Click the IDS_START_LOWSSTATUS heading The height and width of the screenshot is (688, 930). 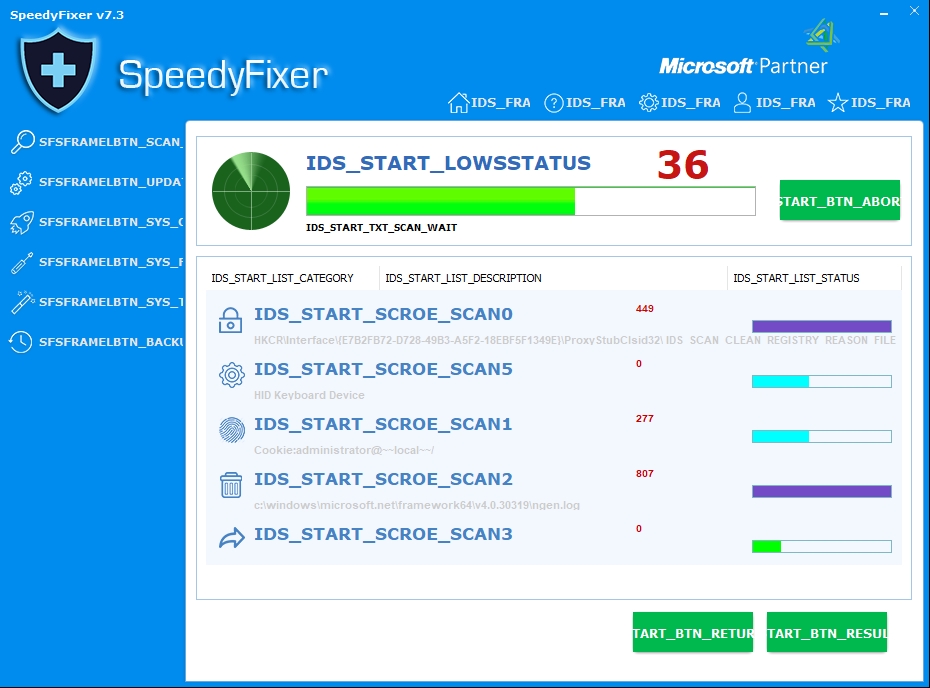[448, 163]
